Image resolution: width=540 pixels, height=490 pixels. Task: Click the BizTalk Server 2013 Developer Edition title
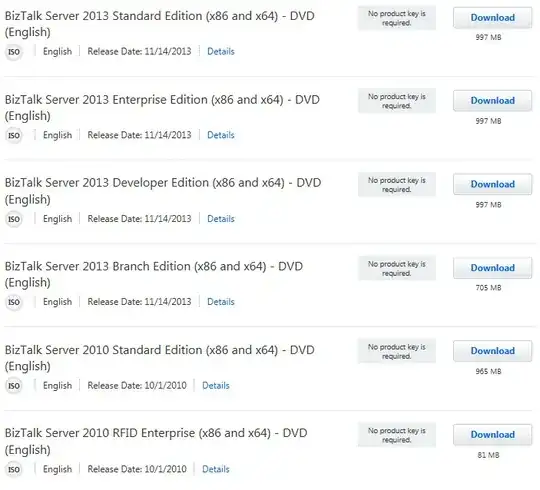[163, 191]
